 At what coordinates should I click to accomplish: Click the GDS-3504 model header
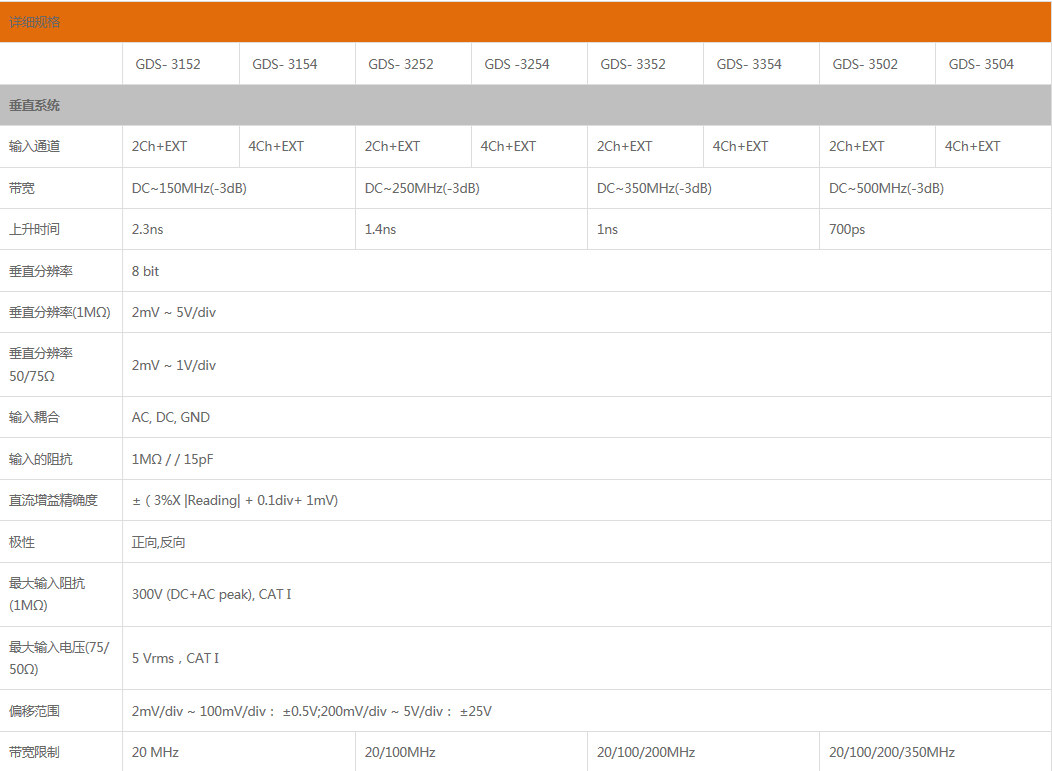coord(981,64)
